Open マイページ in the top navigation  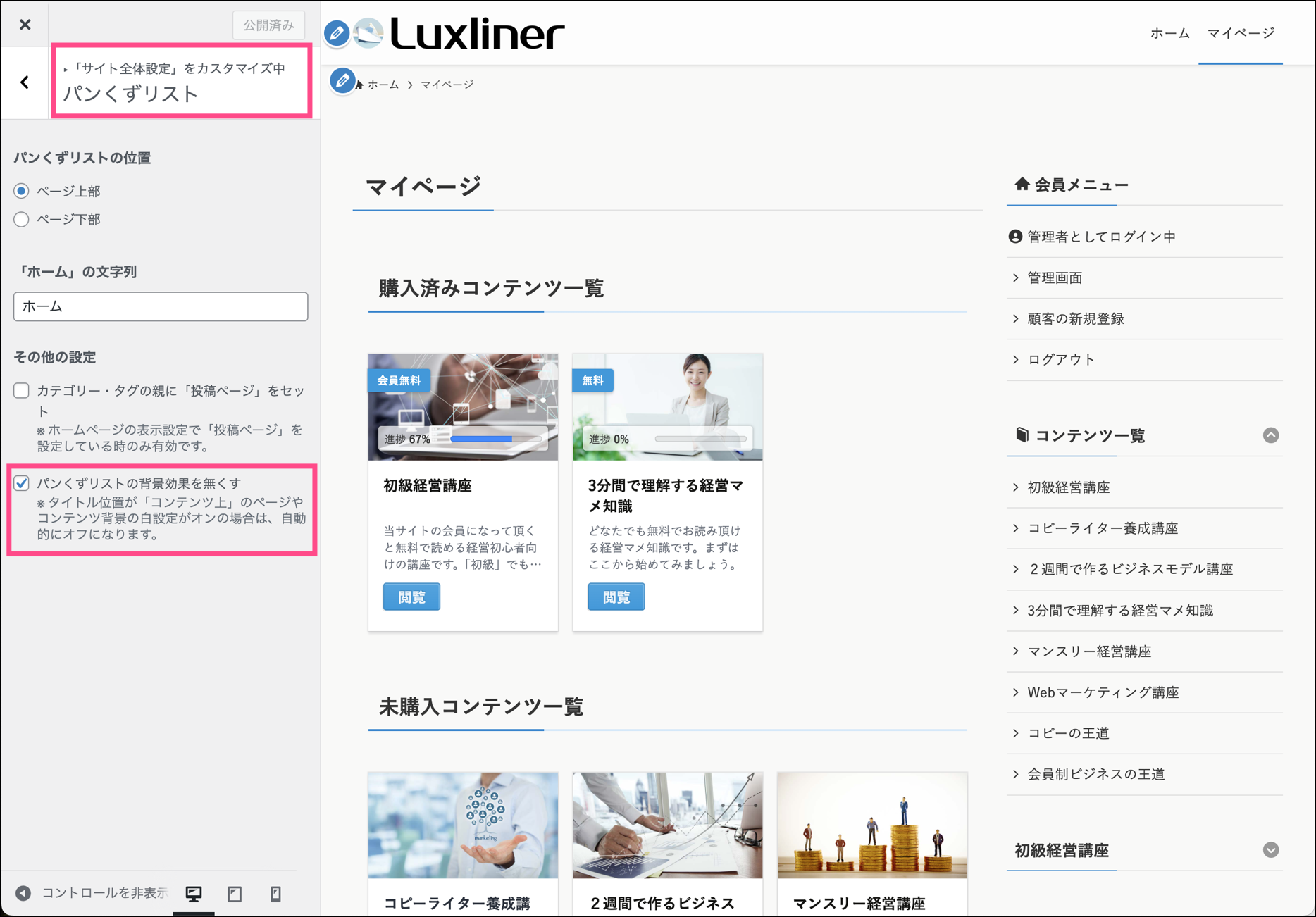pos(1240,33)
